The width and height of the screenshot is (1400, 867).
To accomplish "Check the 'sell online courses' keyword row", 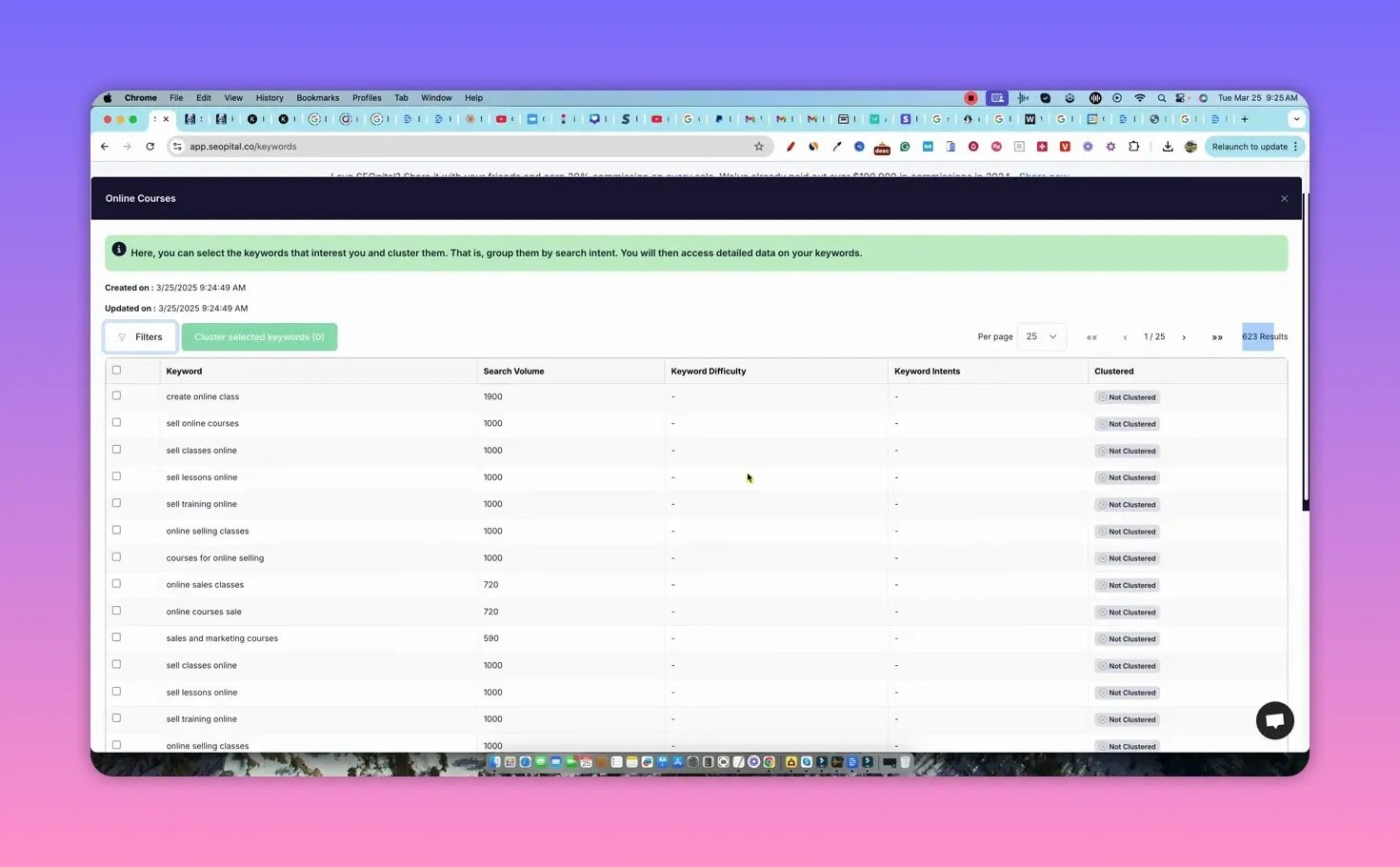I will (x=115, y=422).
